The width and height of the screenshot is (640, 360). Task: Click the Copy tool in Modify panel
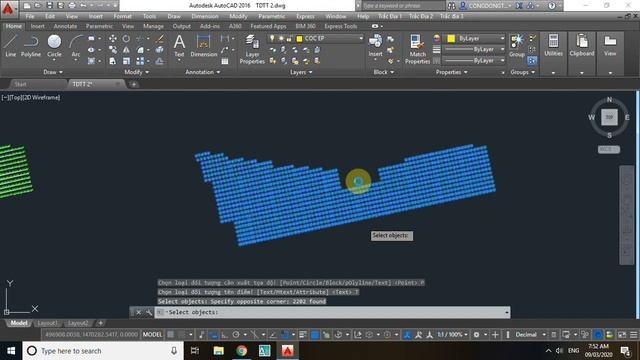(x=113, y=50)
